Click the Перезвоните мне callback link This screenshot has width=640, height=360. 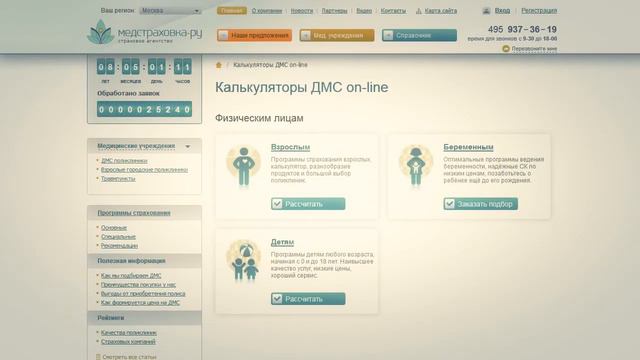tap(534, 49)
